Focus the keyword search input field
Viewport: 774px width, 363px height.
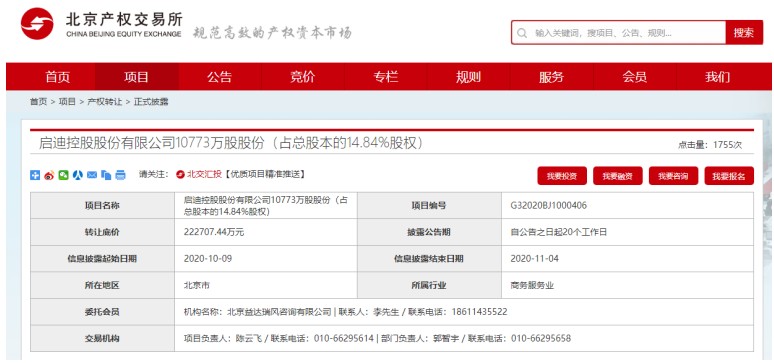(x=618, y=33)
